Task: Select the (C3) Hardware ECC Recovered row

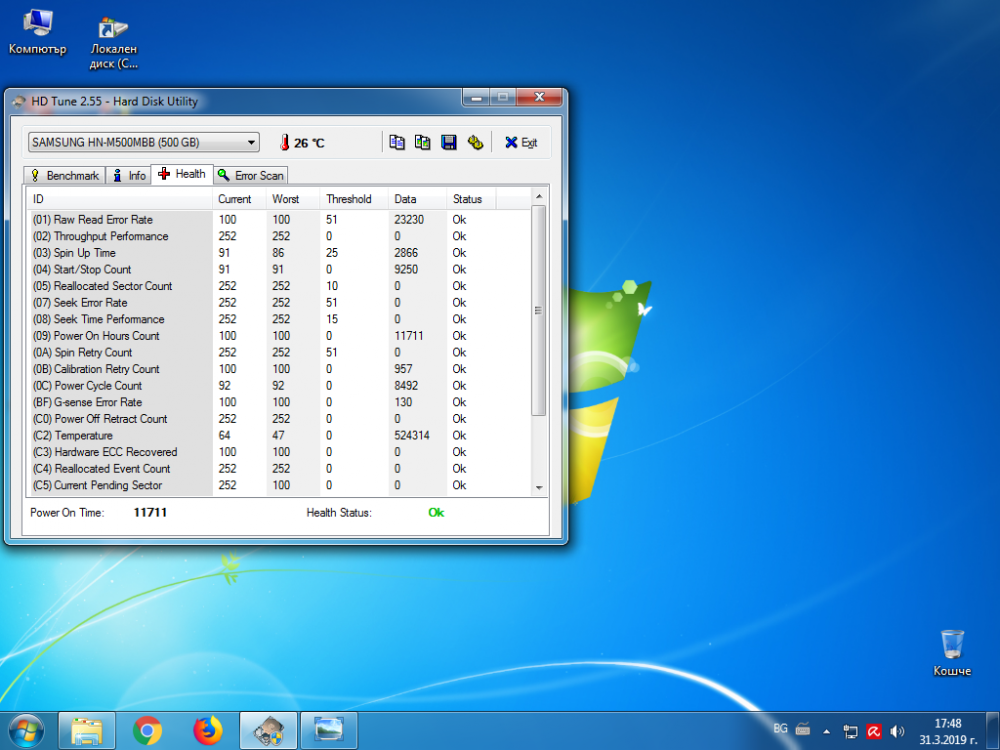Action: (279, 452)
